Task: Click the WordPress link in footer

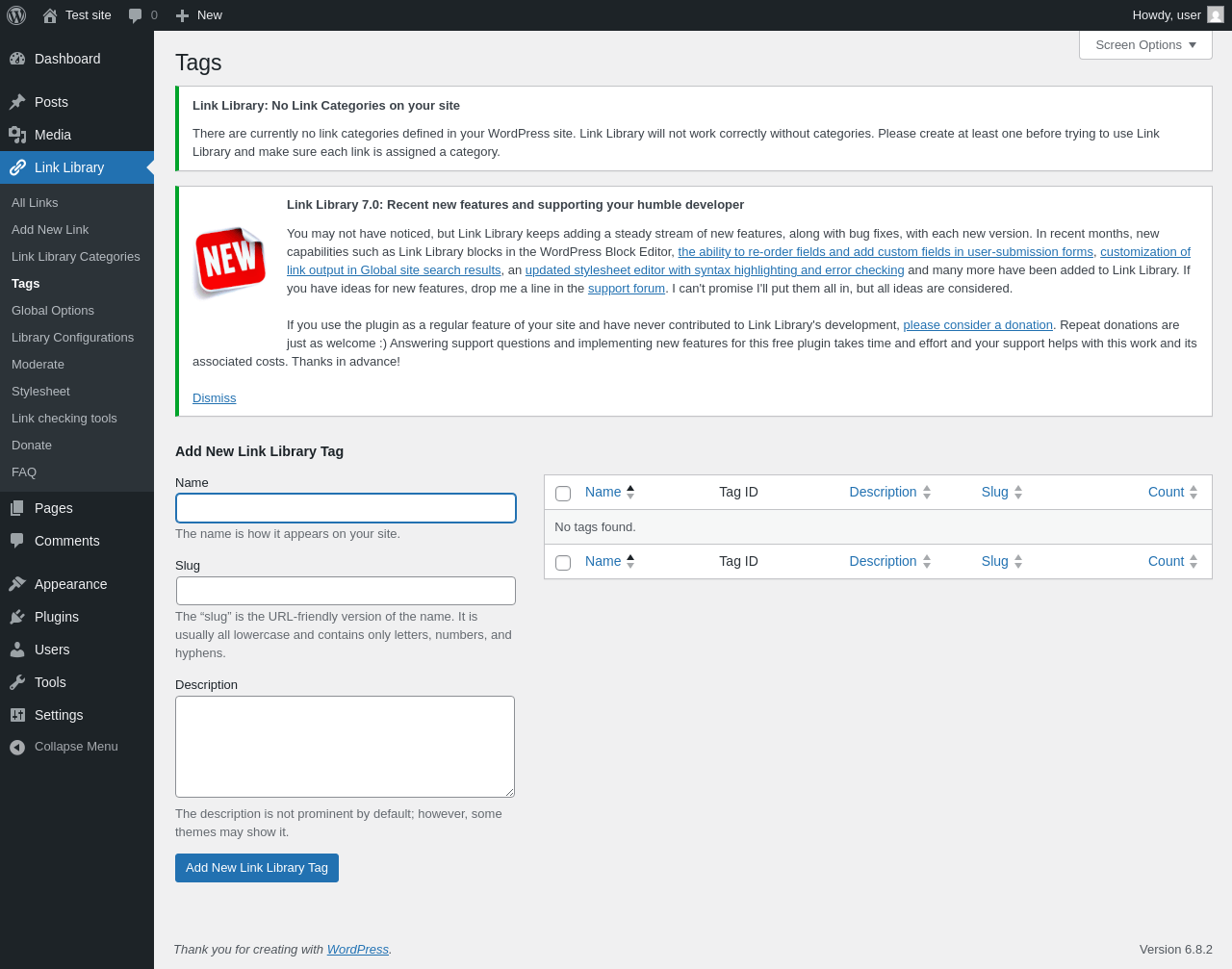Action: (358, 950)
